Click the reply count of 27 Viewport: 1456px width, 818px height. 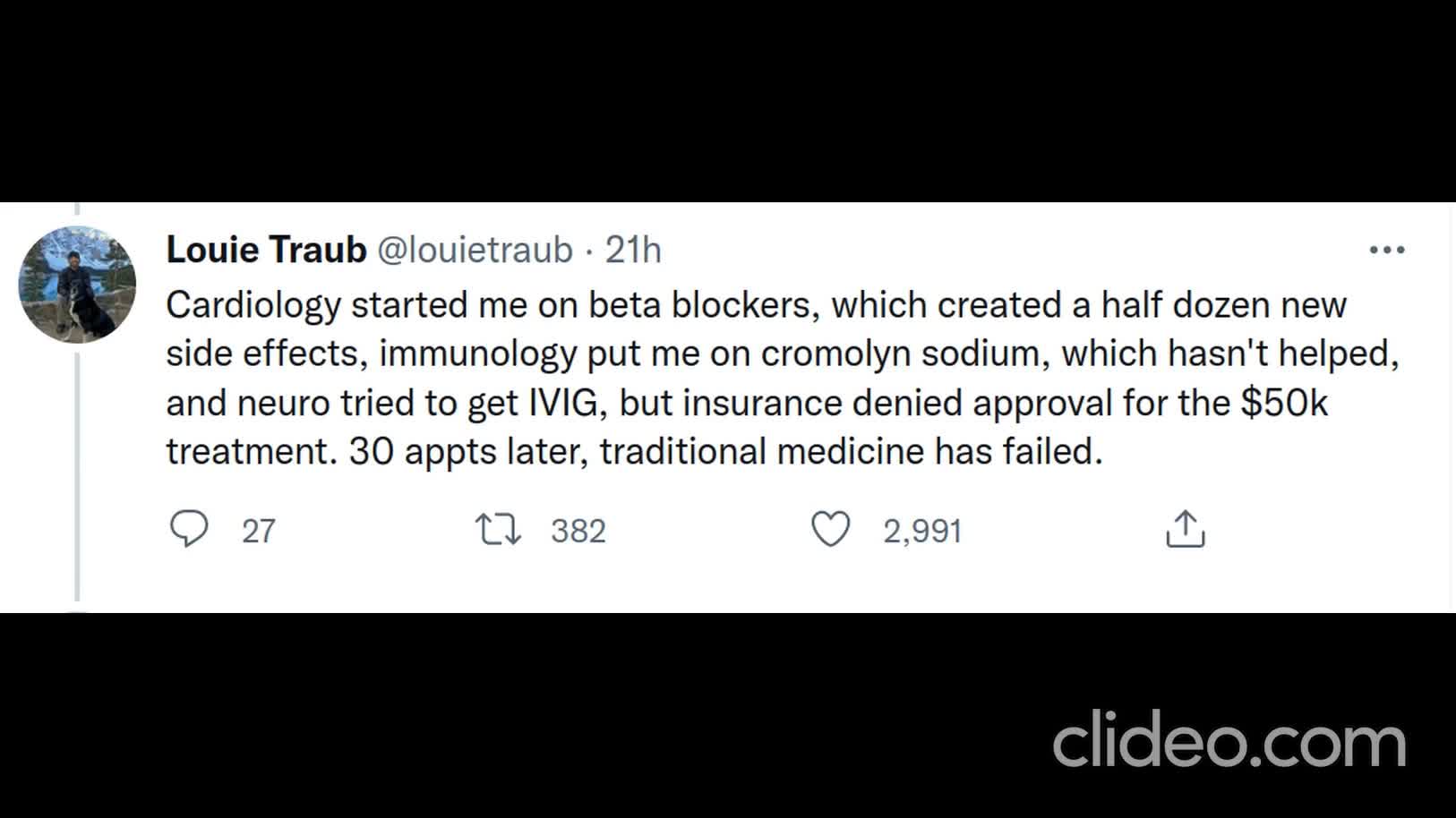coord(259,531)
